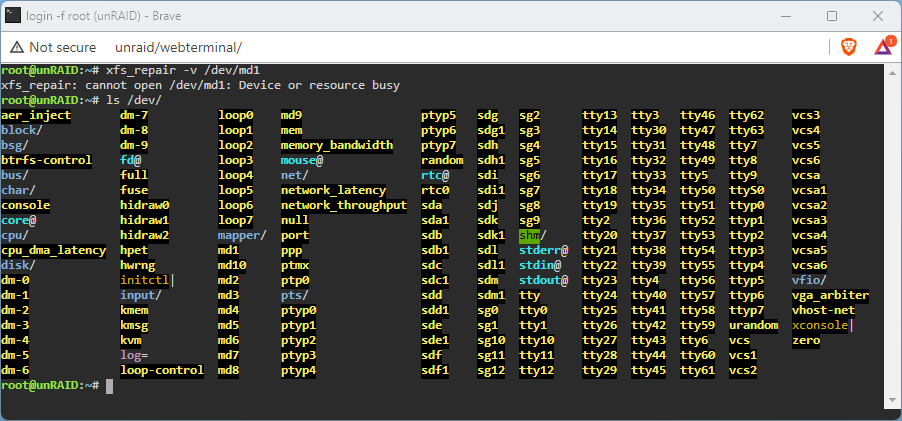Click the 'ls /dev/' command text
The width and height of the screenshot is (902, 421).
134,100
